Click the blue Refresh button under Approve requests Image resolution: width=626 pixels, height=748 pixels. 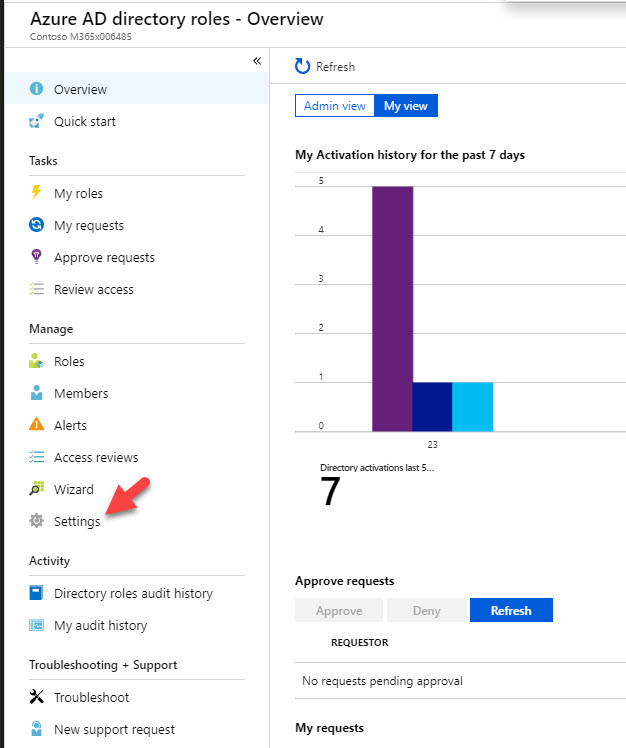(x=511, y=610)
